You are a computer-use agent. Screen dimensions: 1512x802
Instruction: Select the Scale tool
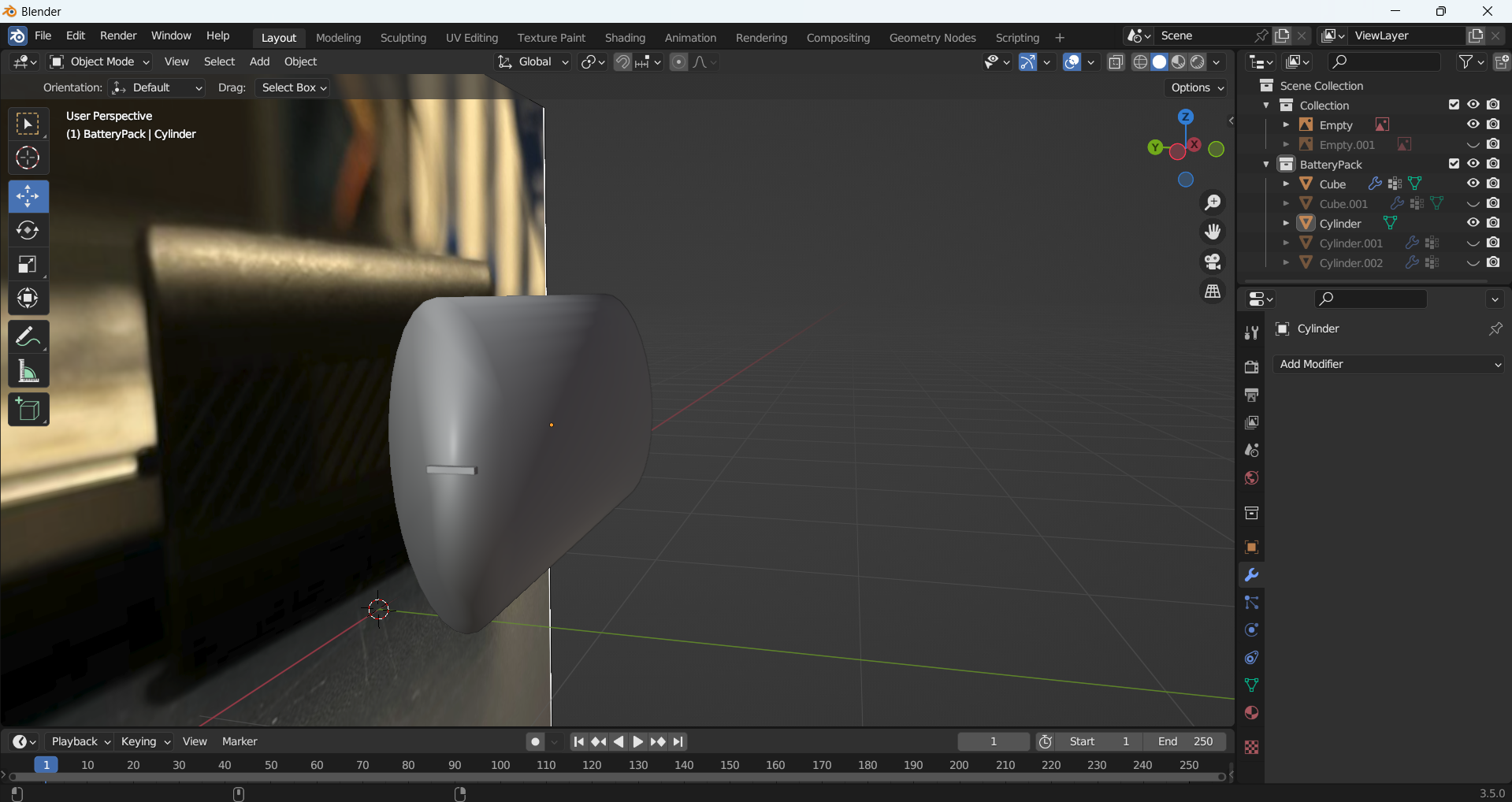(x=28, y=265)
